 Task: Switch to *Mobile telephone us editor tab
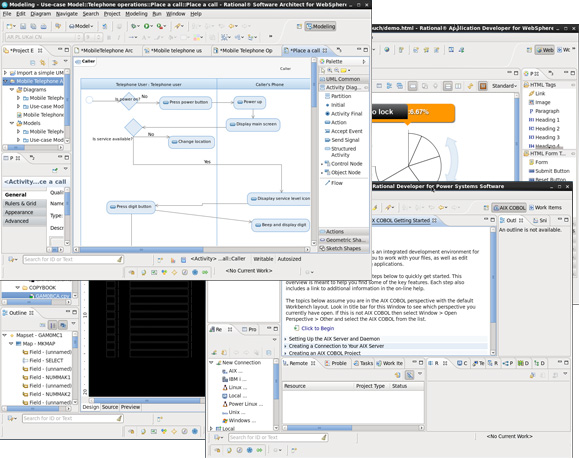(x=174, y=51)
